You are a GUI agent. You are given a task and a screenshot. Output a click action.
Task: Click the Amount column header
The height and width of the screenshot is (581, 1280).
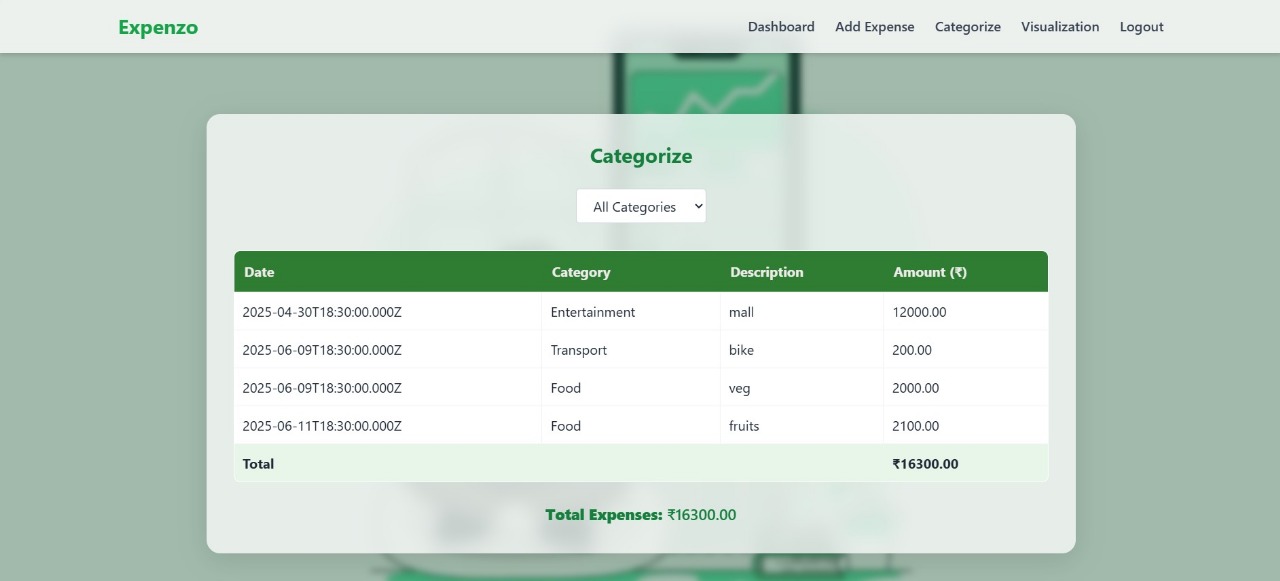pos(929,271)
